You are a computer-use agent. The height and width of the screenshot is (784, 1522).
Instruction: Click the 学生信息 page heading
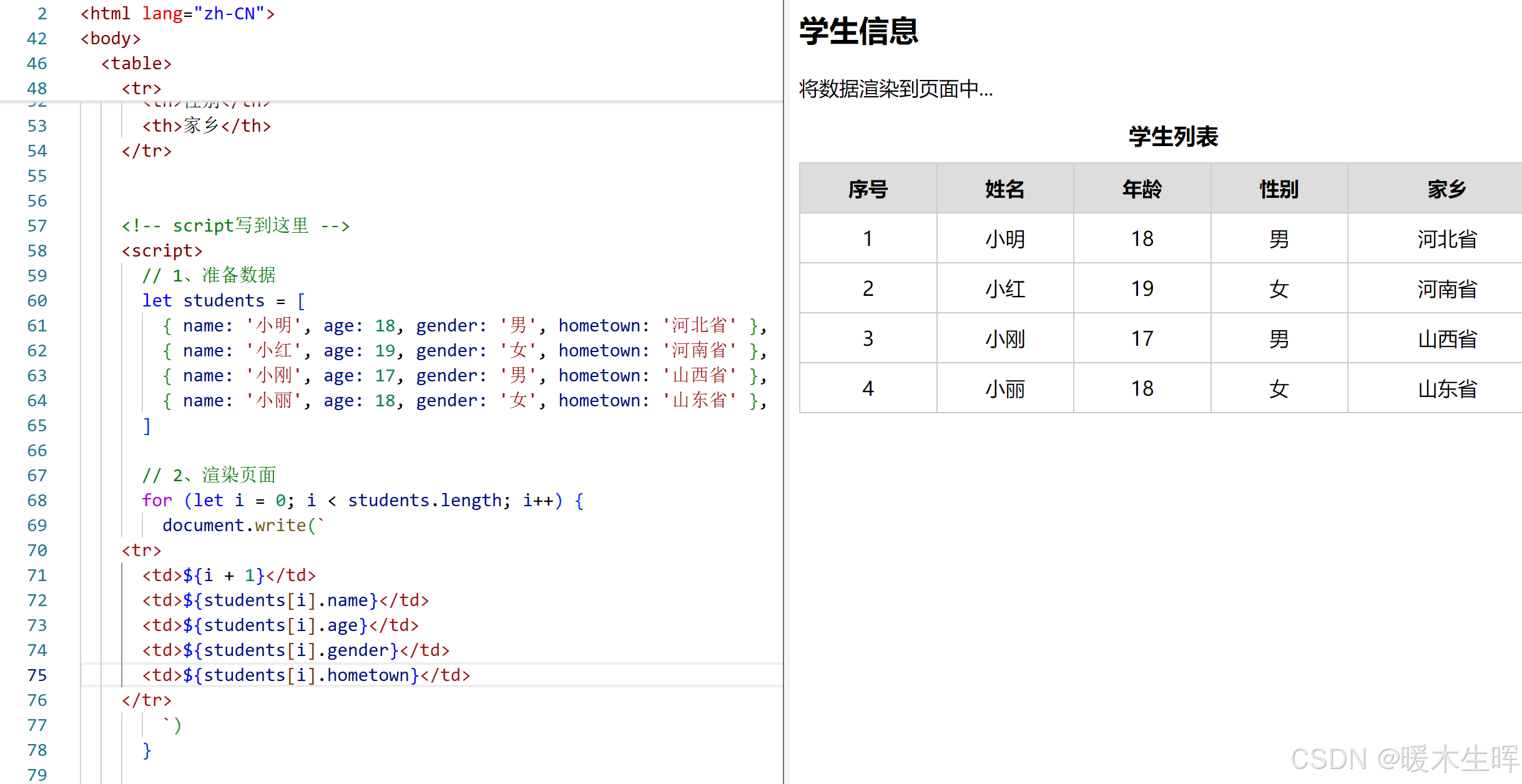(858, 32)
